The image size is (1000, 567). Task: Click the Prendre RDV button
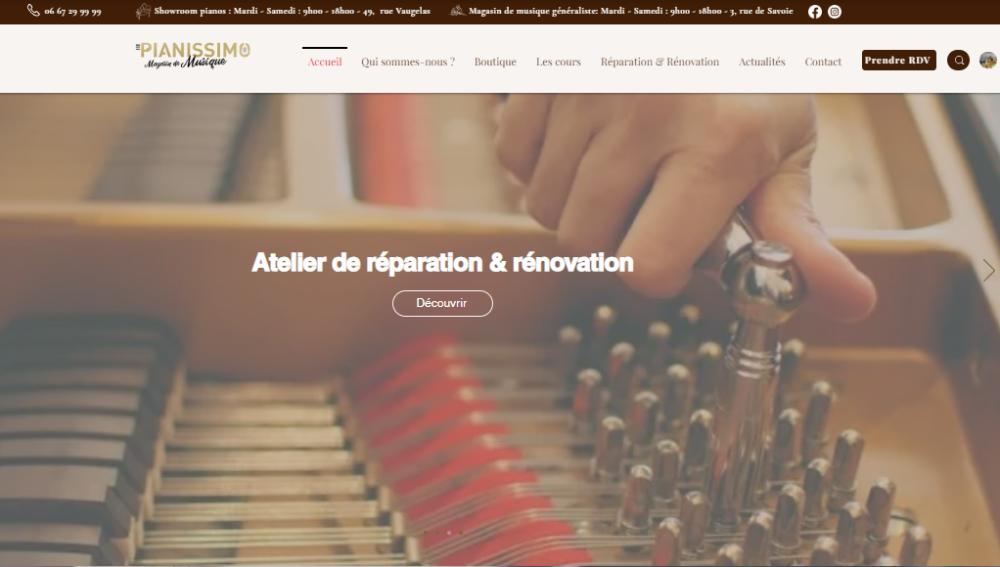tap(899, 60)
